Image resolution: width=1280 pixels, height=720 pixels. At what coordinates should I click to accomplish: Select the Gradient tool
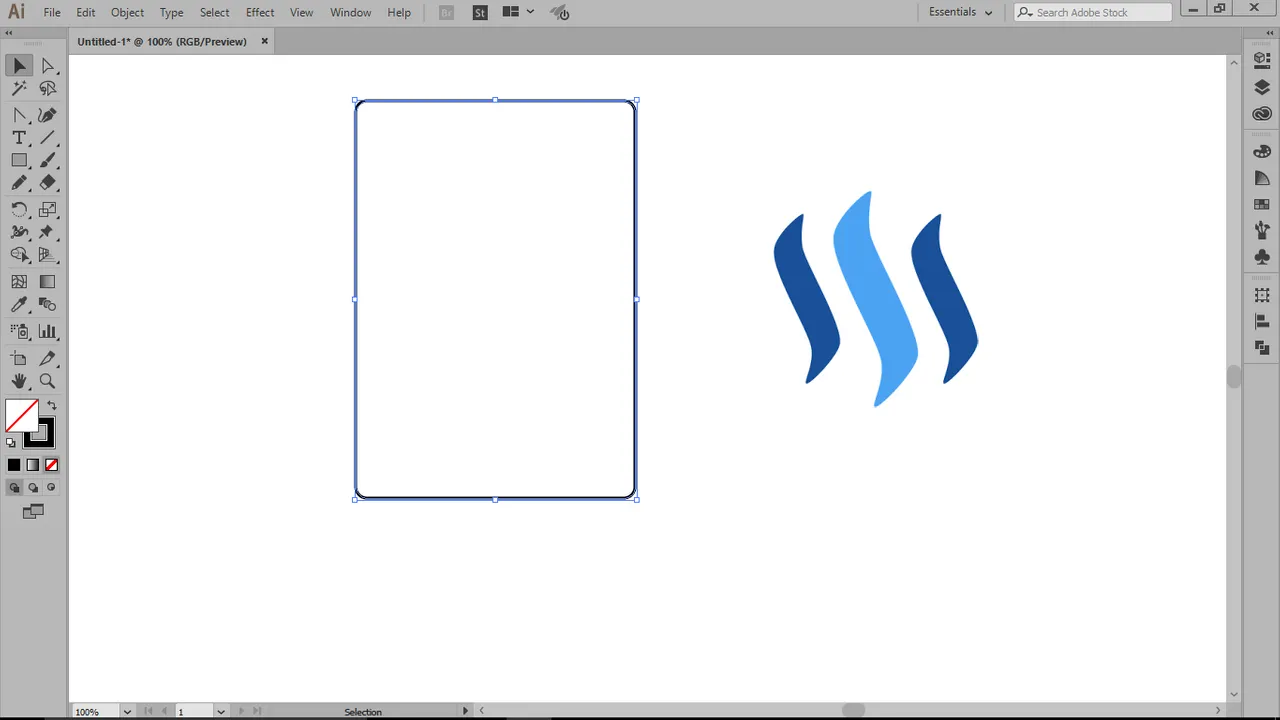(x=47, y=282)
